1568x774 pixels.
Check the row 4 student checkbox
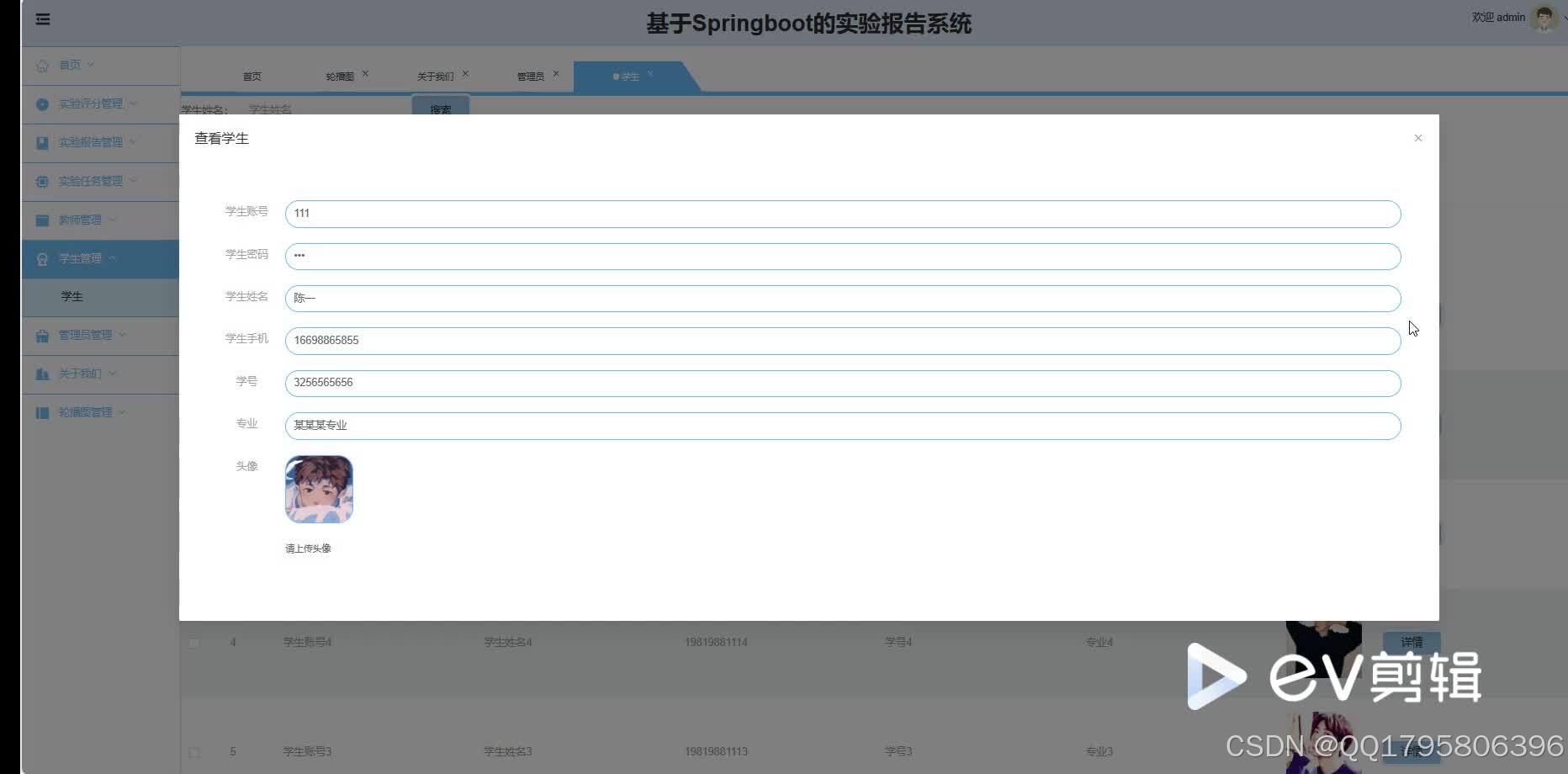[x=193, y=642]
